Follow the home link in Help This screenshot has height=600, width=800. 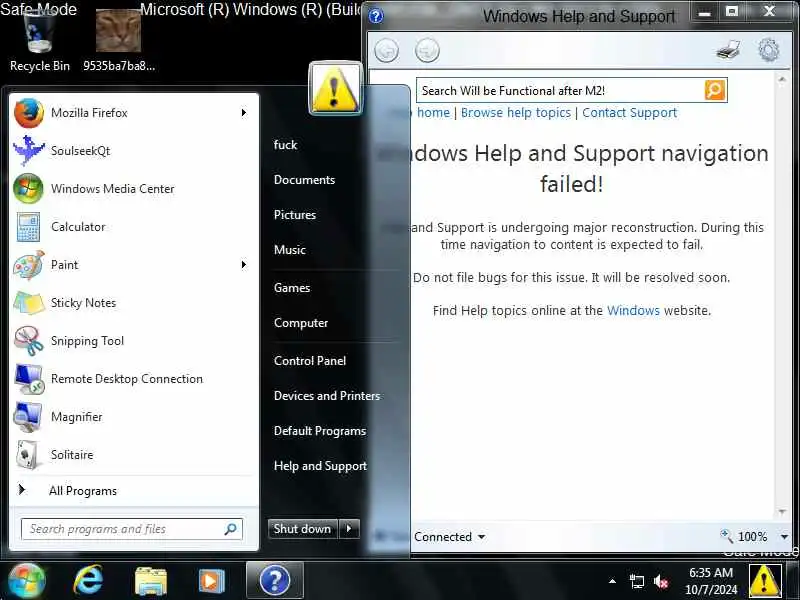[433, 113]
